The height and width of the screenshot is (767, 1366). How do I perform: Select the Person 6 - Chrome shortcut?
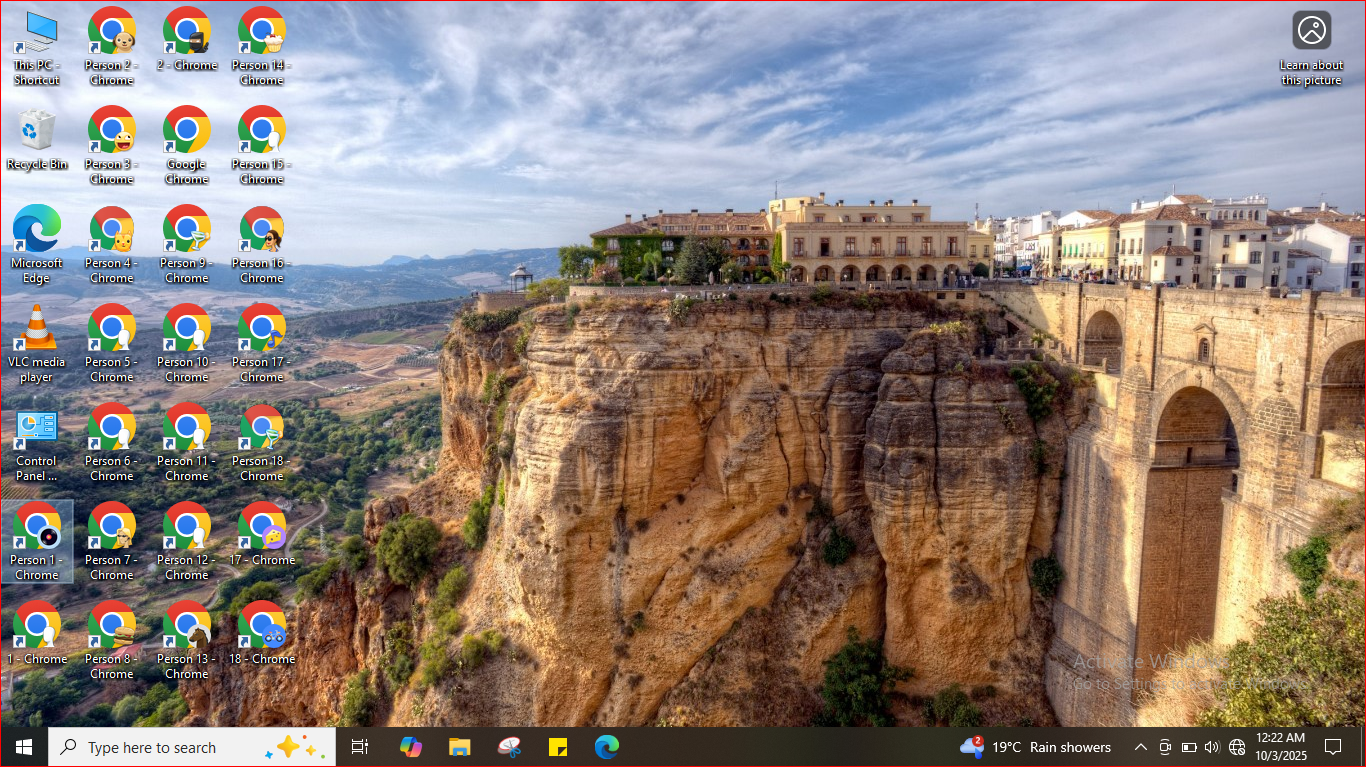tap(112, 443)
